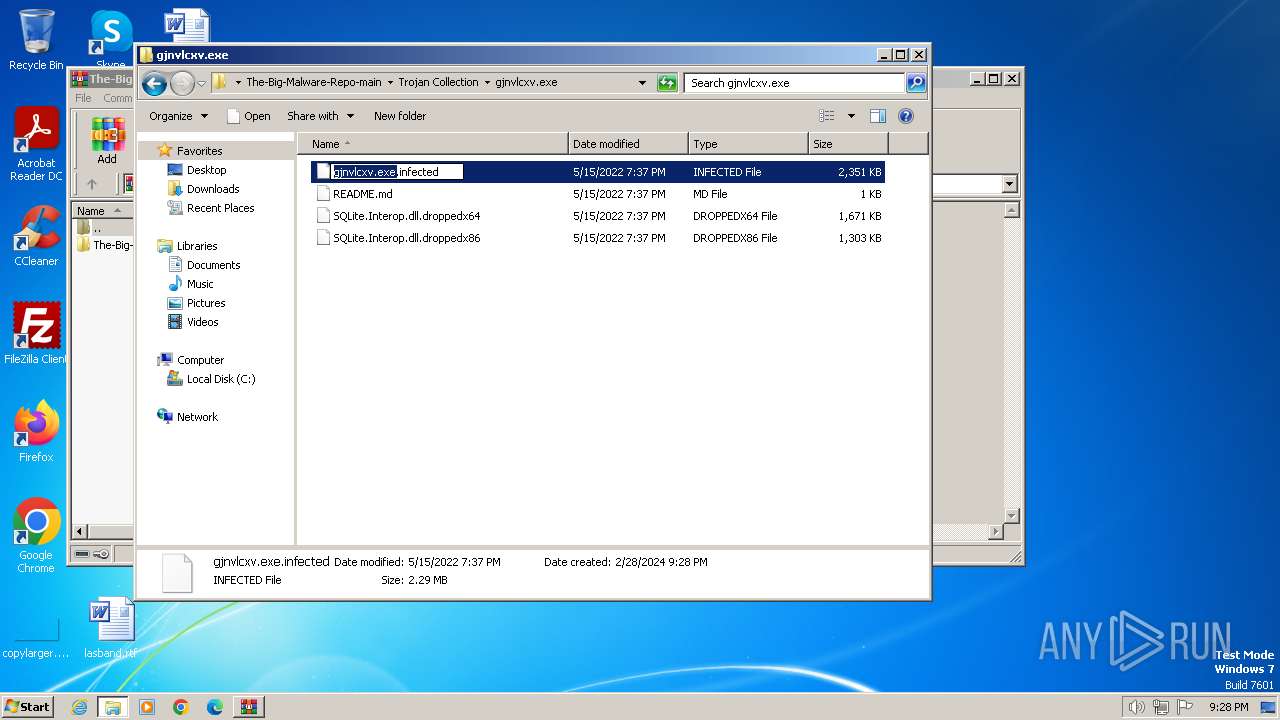The width and height of the screenshot is (1280, 720).
Task: Click Internet Explorer taskbar icon
Action: [80, 707]
